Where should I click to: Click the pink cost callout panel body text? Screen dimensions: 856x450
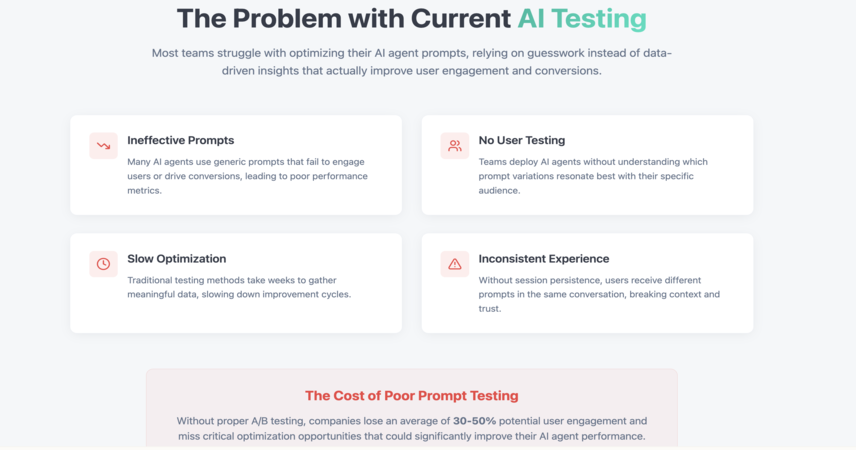pos(412,429)
